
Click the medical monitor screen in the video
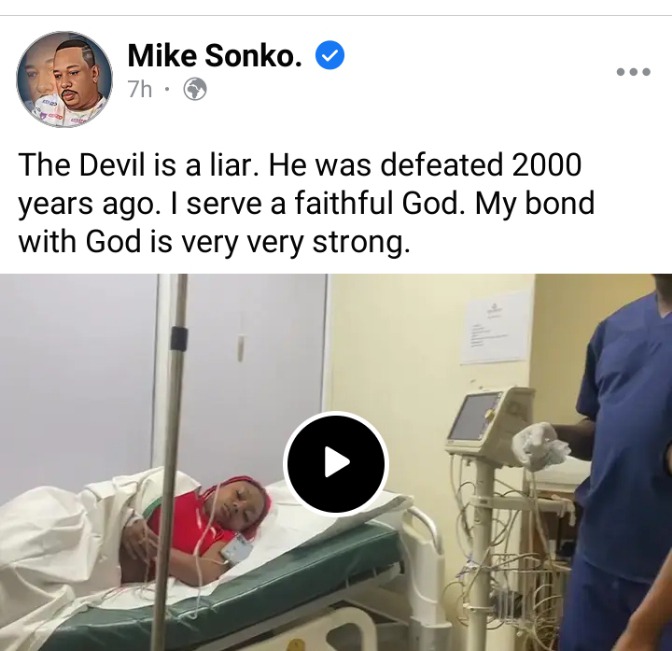pos(472,417)
